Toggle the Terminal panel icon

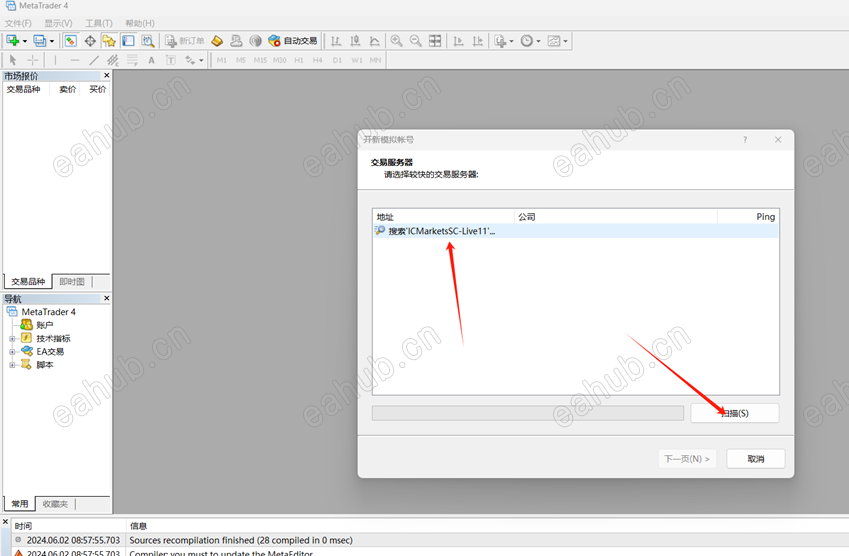[x=128, y=41]
